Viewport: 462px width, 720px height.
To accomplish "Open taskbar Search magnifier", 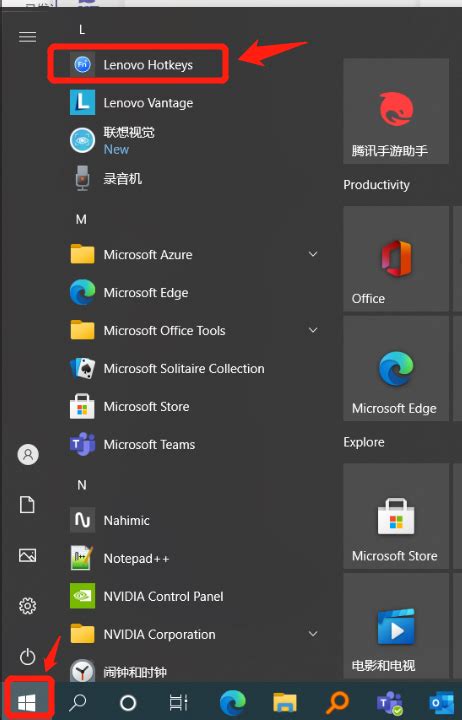I will [78, 702].
